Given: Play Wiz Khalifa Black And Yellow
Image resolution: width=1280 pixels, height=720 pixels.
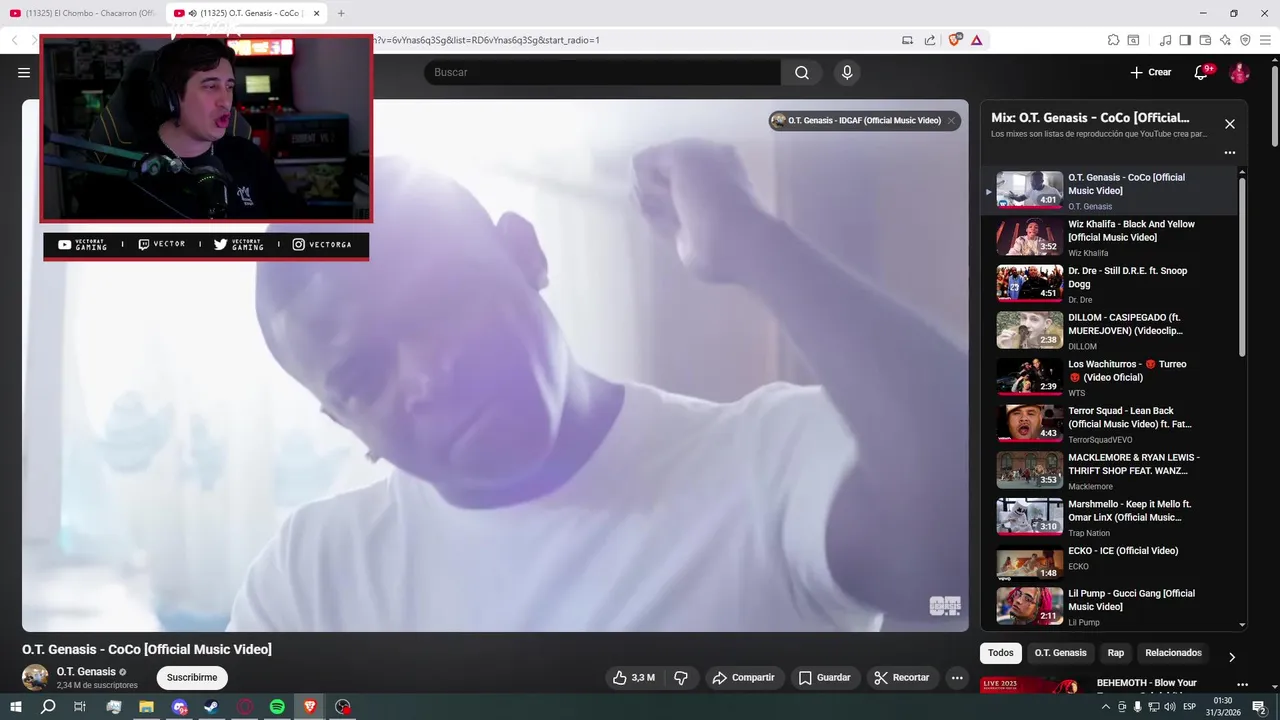Looking at the screenshot, I should pyautogui.click(x=1110, y=237).
